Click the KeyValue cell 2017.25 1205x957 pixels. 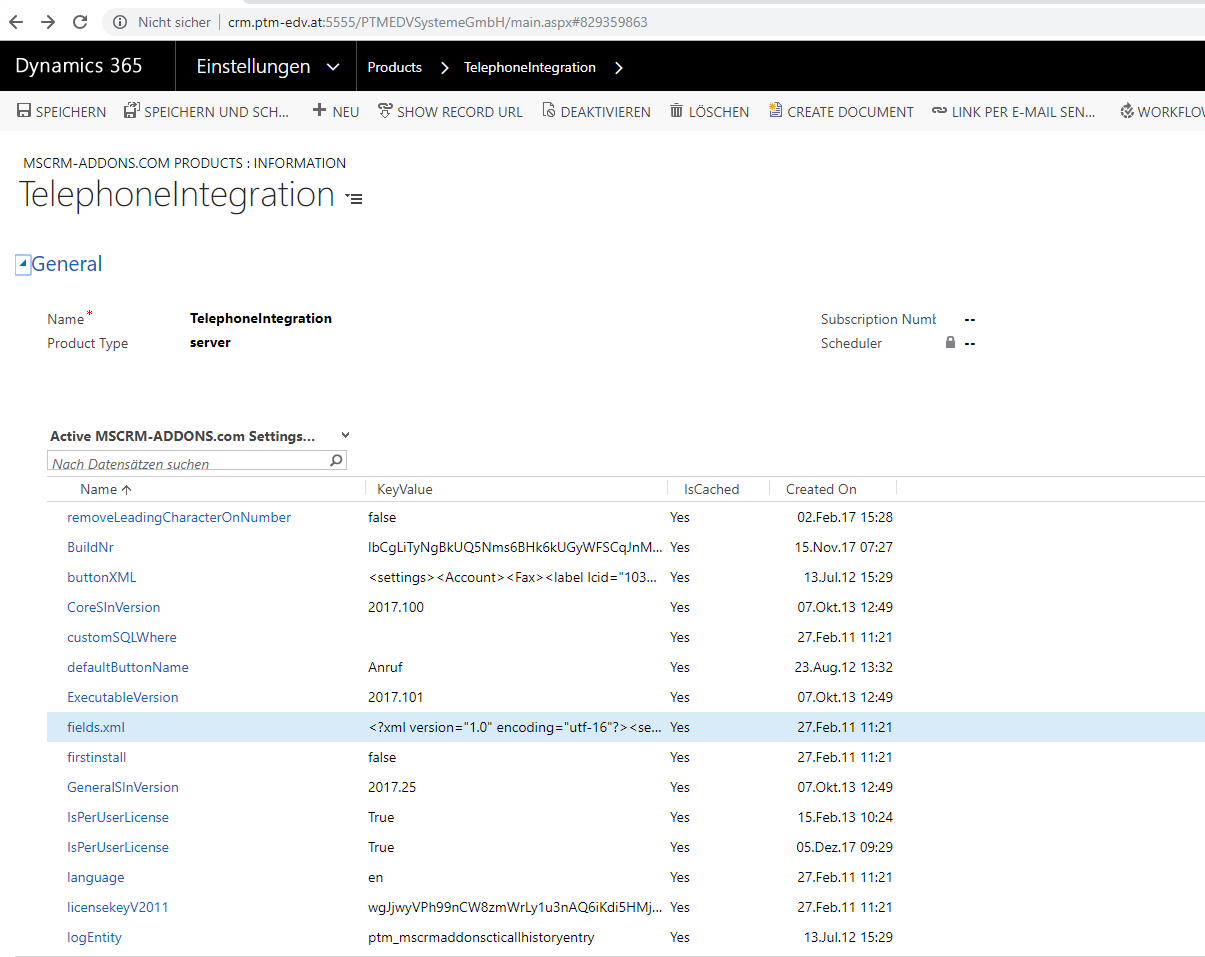[x=392, y=788]
